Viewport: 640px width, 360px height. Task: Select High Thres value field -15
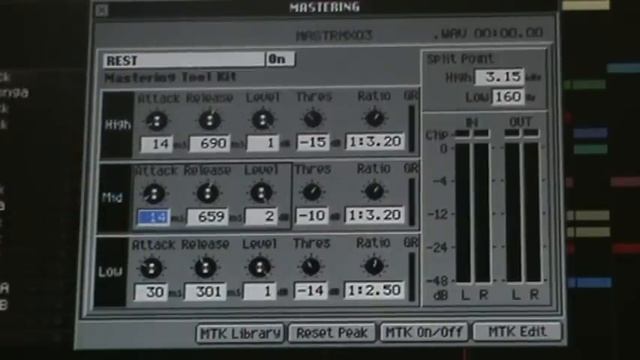click(x=313, y=142)
